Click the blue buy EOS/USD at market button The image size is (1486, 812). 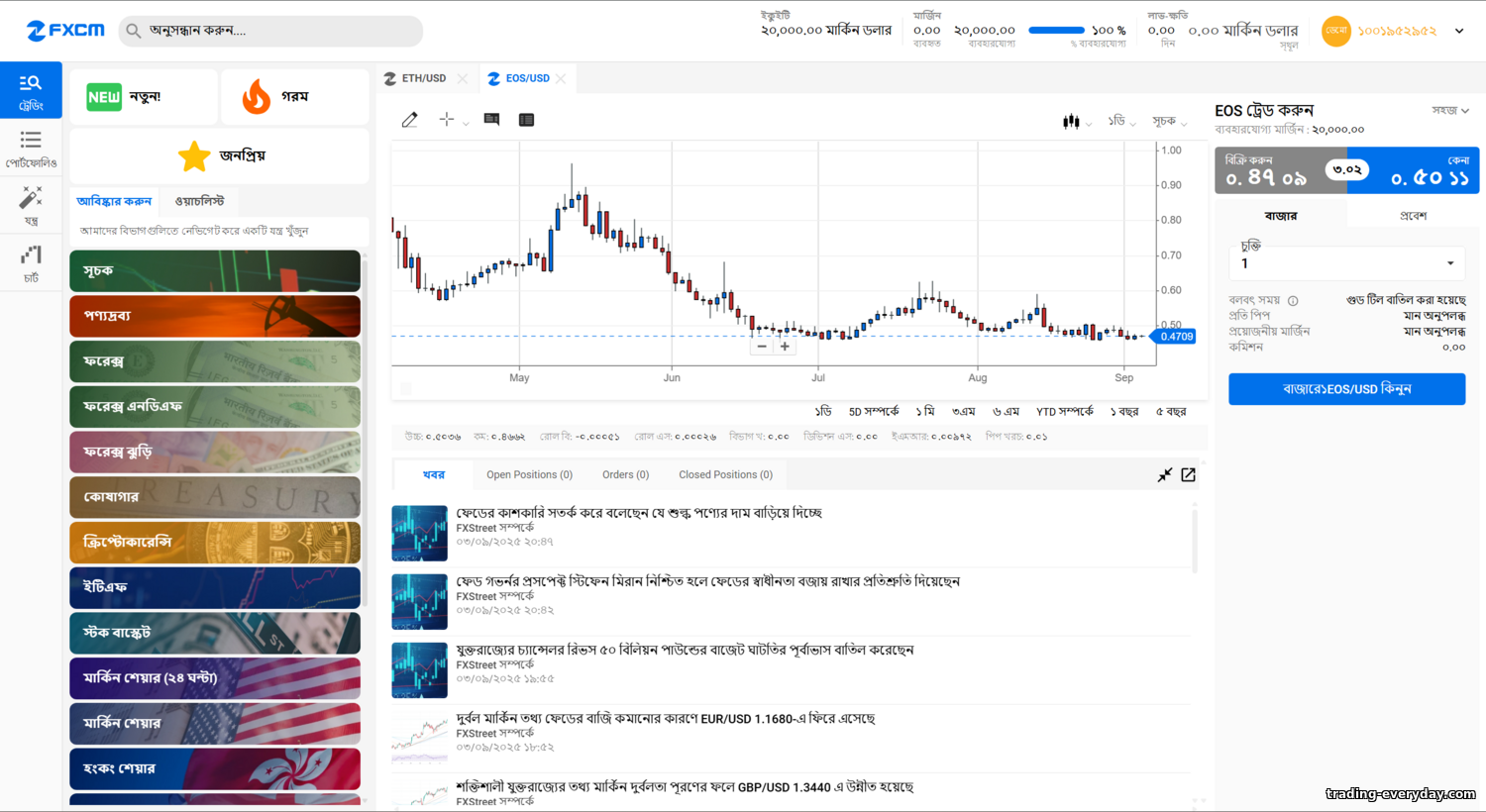(x=1346, y=389)
